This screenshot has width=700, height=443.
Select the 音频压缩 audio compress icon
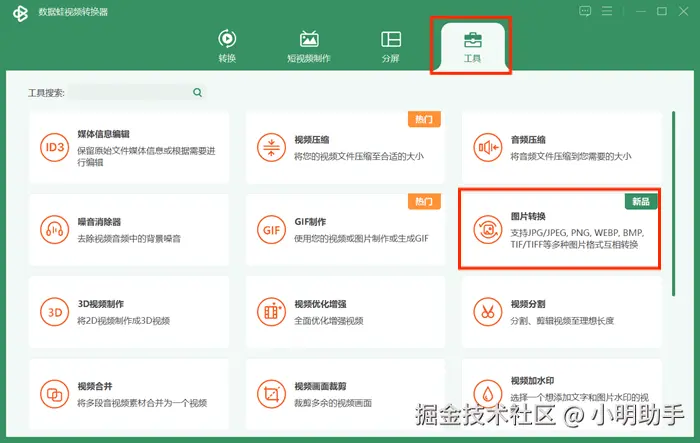pyautogui.click(x=488, y=147)
